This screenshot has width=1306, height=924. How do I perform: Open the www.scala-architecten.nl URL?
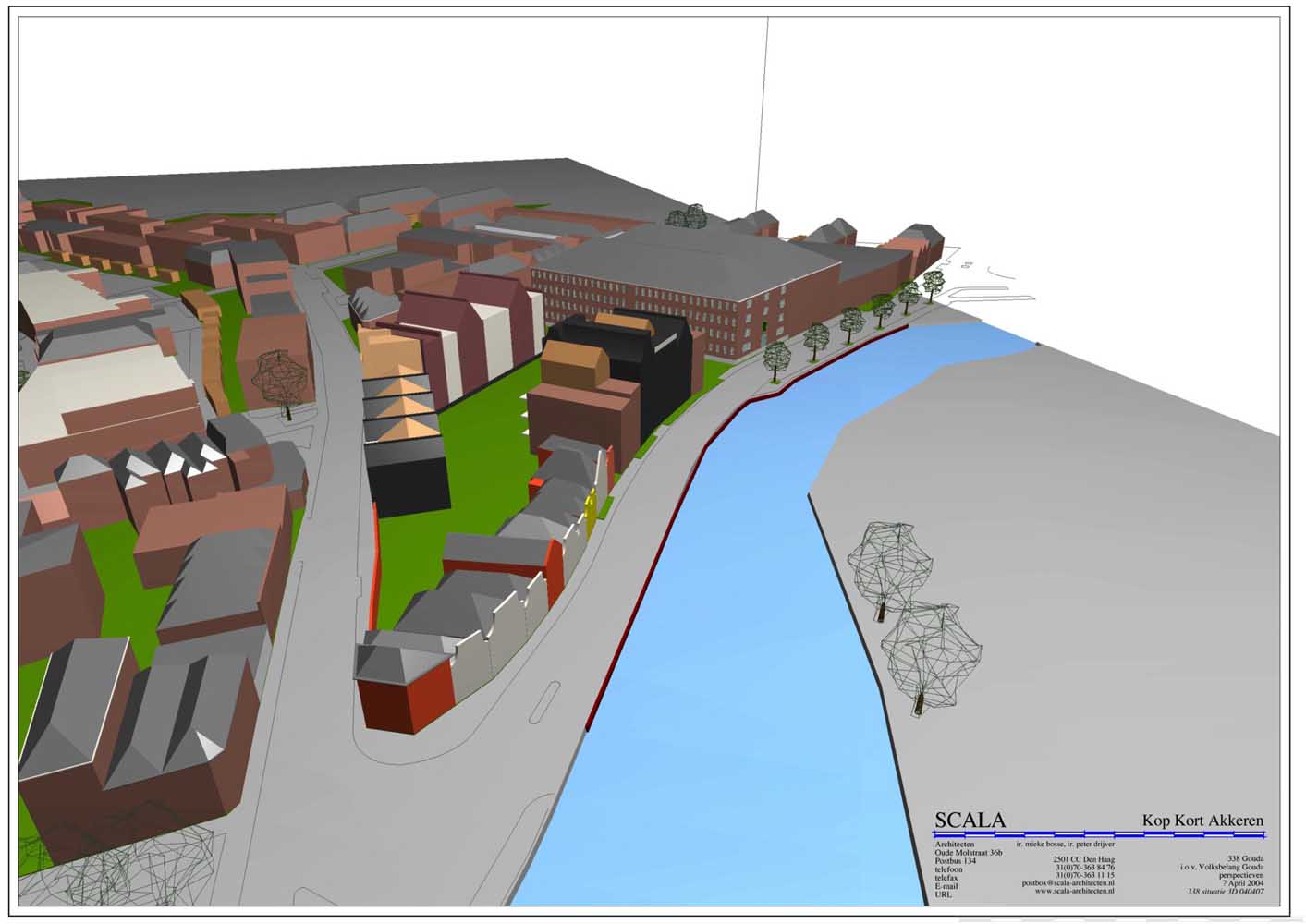pyautogui.click(x=1074, y=892)
